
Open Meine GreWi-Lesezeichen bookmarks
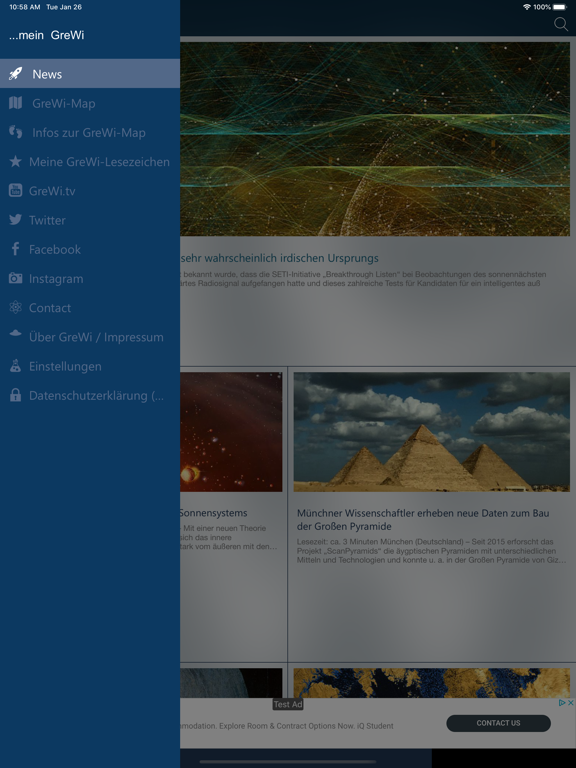(90, 162)
